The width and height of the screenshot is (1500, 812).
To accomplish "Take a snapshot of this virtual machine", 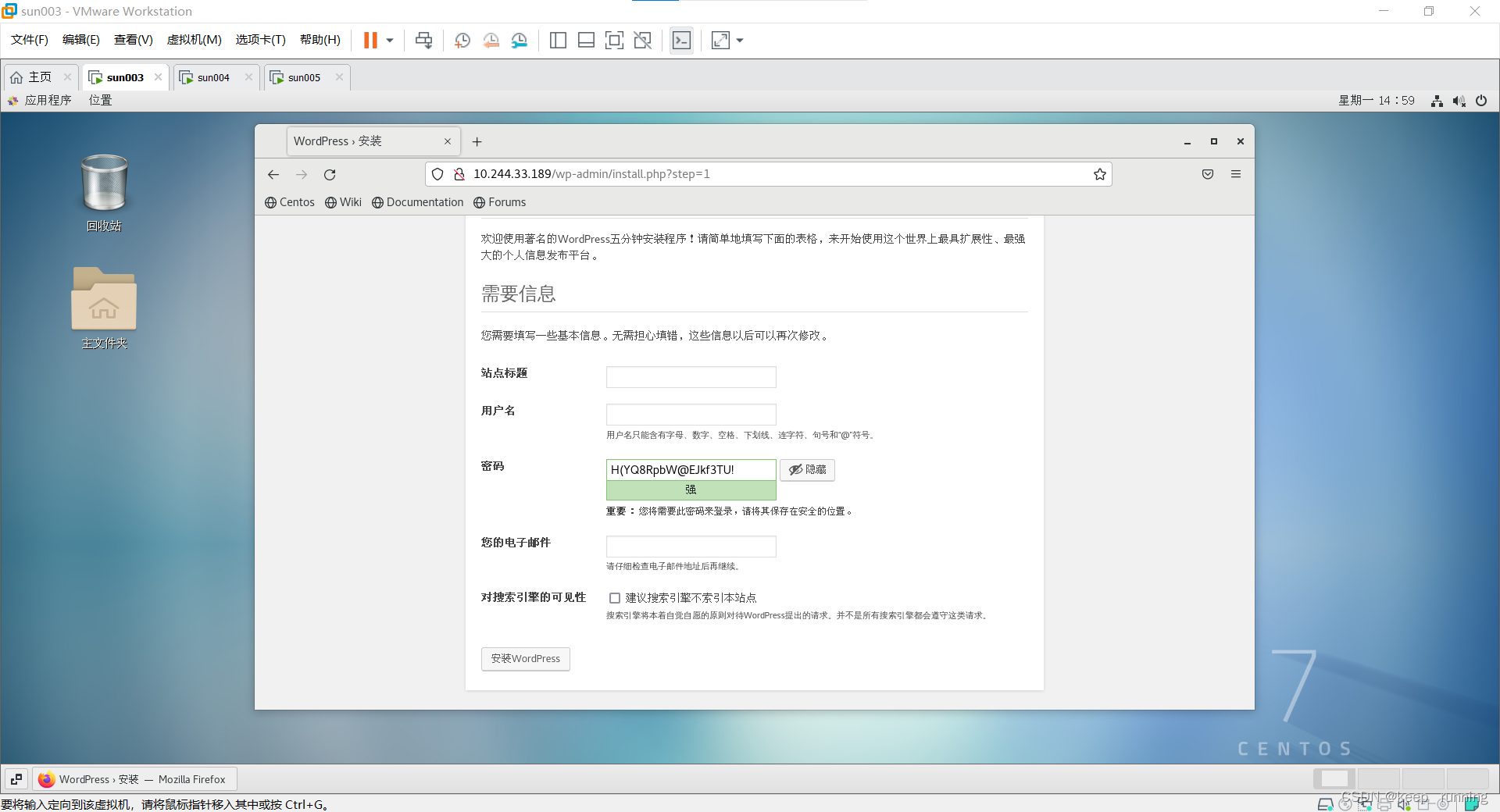I will (x=462, y=40).
